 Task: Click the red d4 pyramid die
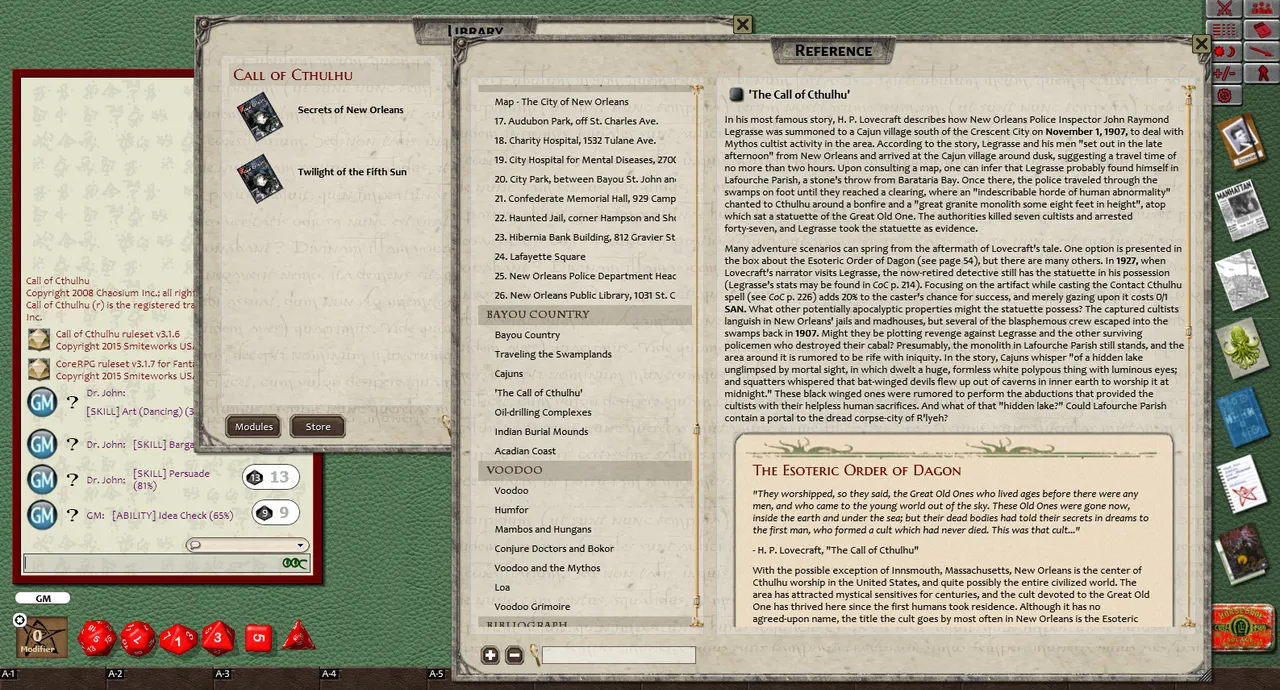pos(298,635)
